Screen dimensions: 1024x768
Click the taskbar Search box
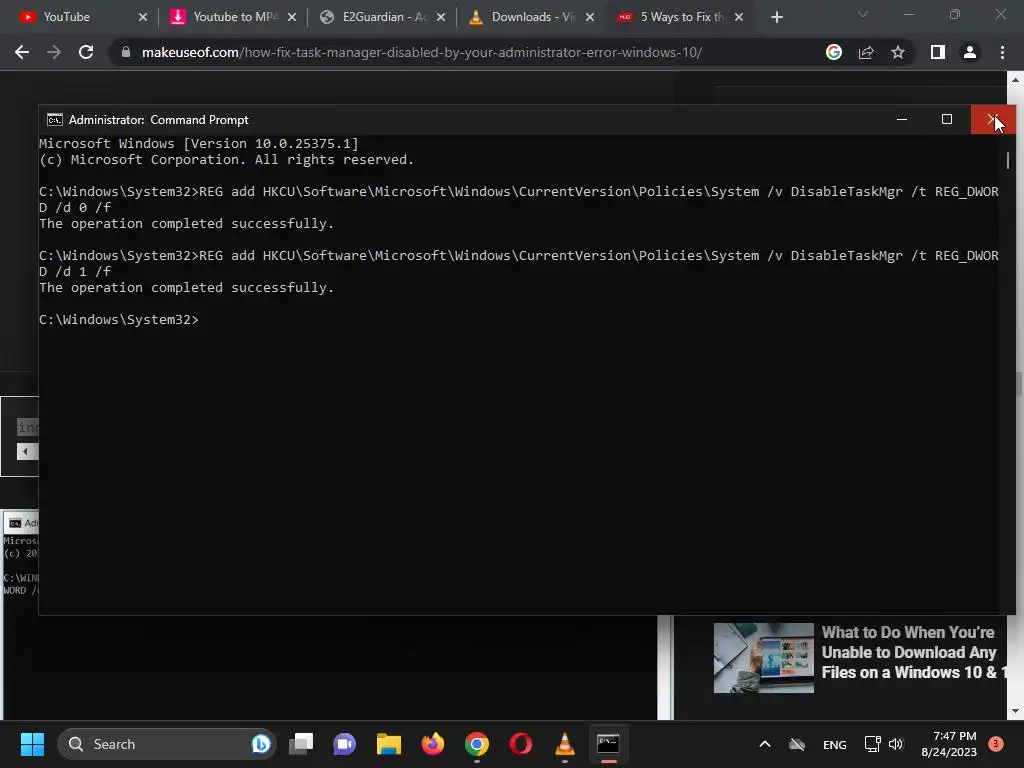pos(167,744)
